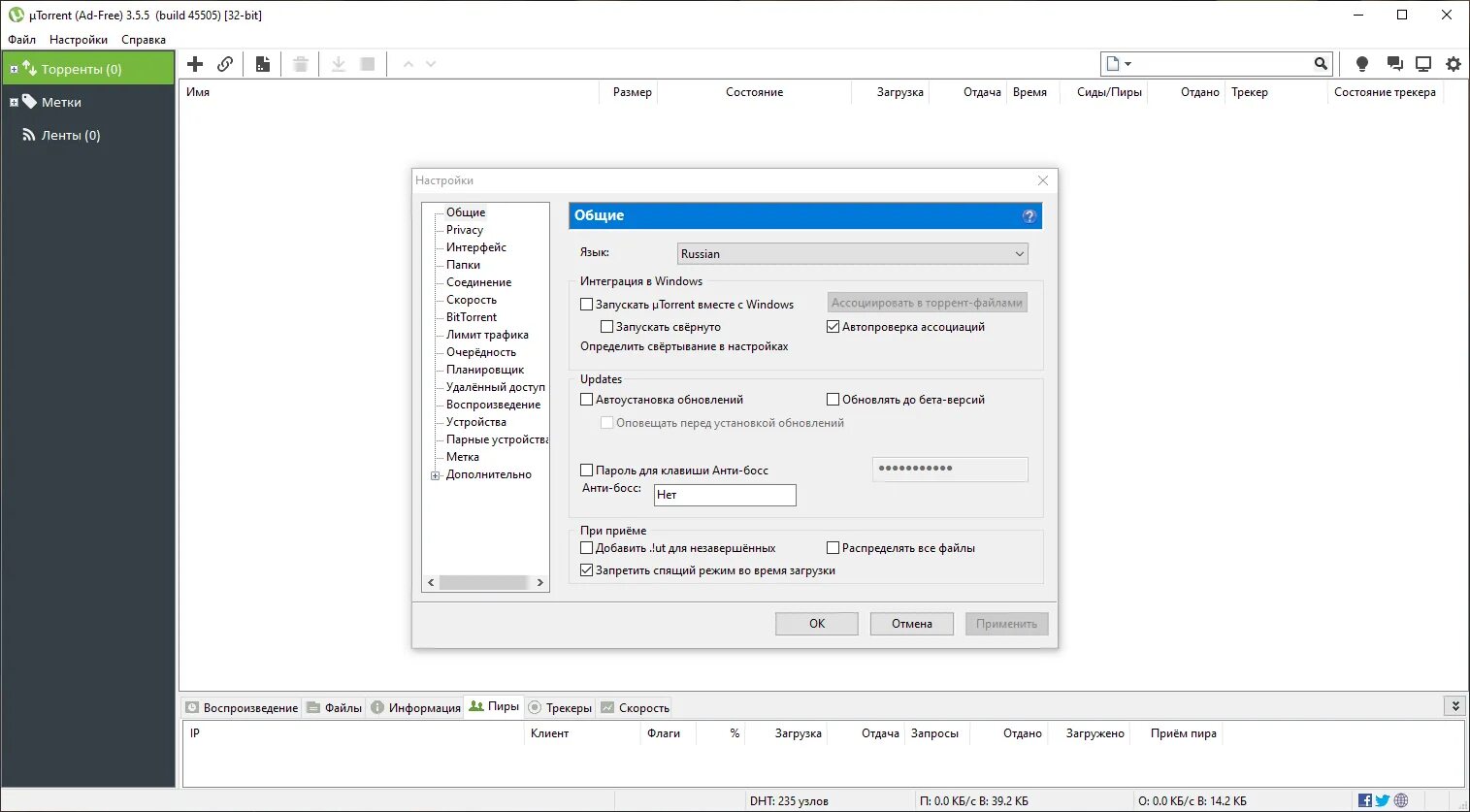Screen dimensions: 1470x812
Task: Click the Add Torrent from URL link icon
Action: [x=225, y=64]
